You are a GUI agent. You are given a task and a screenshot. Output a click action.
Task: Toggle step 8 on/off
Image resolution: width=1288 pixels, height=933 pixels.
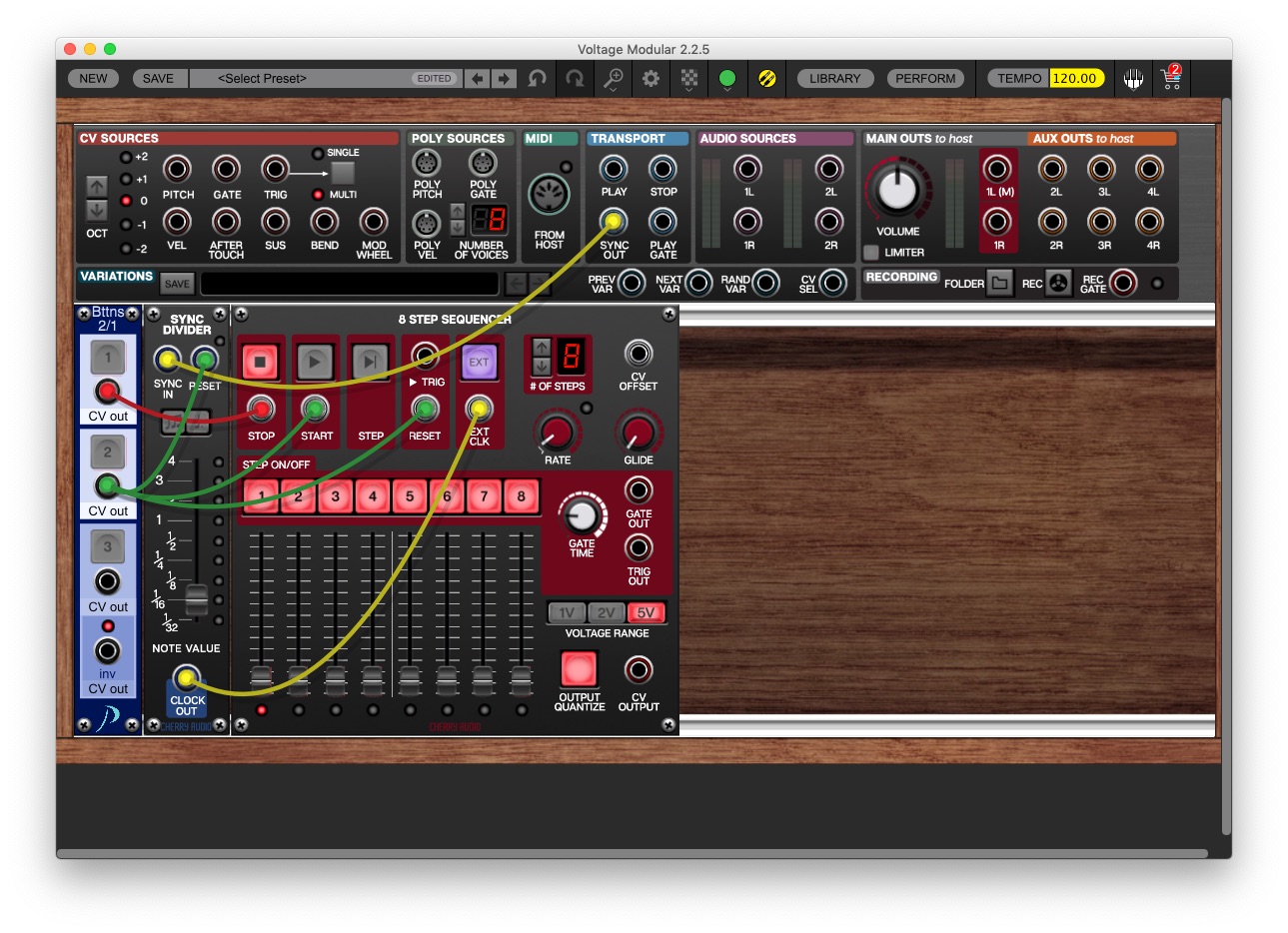click(x=521, y=495)
